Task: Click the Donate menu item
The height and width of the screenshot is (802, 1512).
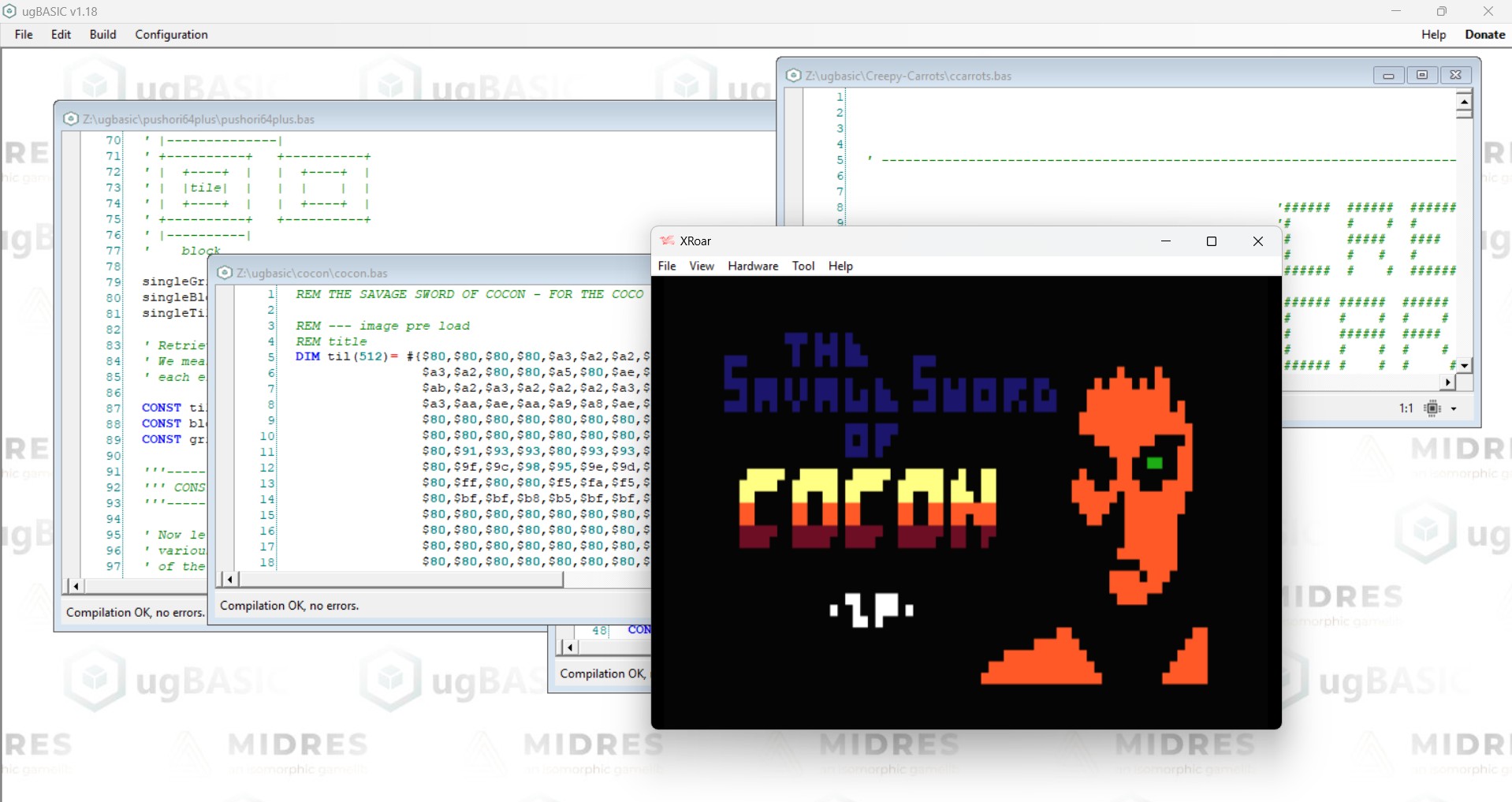Action: (x=1484, y=35)
